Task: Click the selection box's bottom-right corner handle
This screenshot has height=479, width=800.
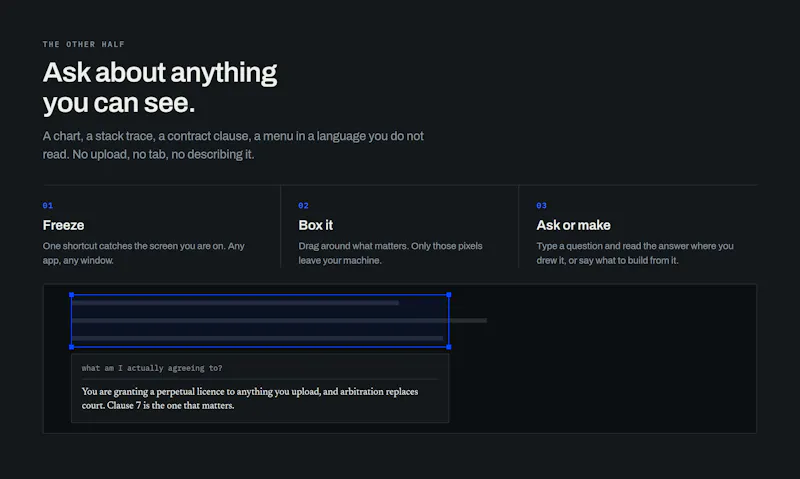Action: pyautogui.click(x=449, y=347)
